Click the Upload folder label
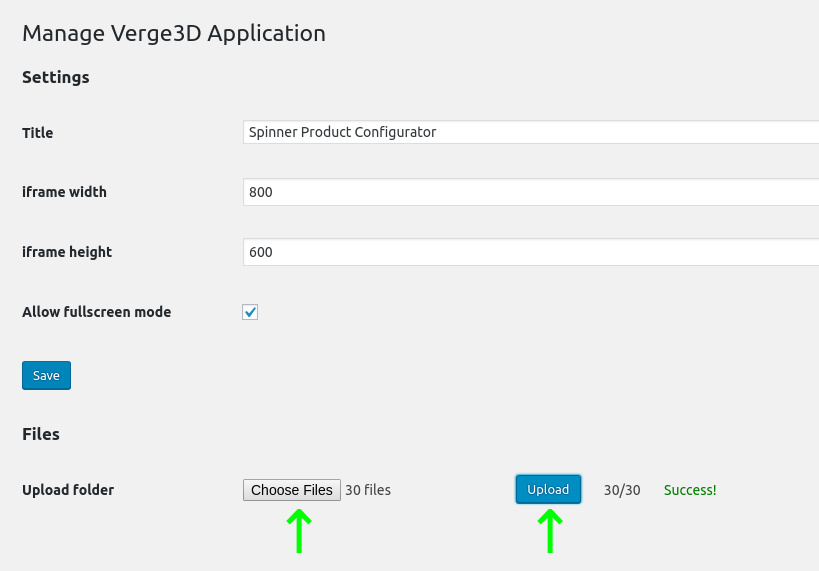819x571 pixels. pyautogui.click(x=68, y=490)
